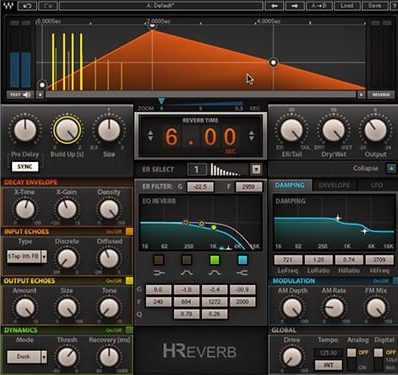
Task: Click the Pre Delay knob
Action: 25,130
